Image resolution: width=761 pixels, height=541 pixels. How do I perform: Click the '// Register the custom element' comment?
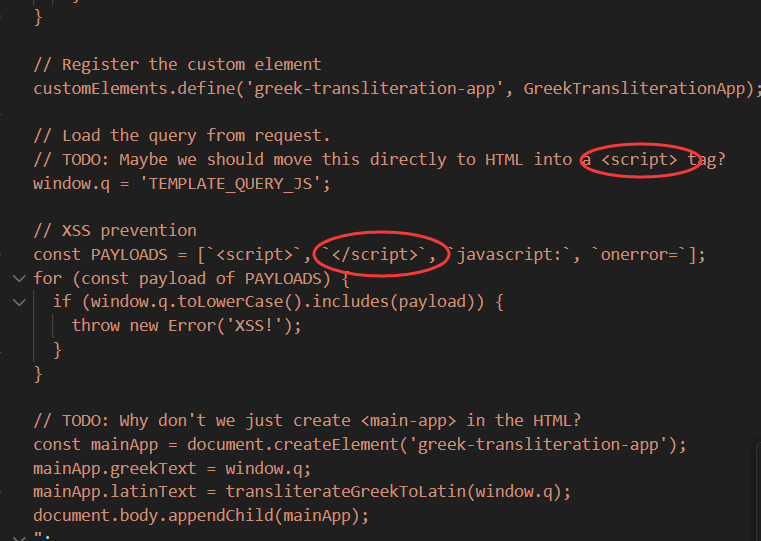point(177,64)
